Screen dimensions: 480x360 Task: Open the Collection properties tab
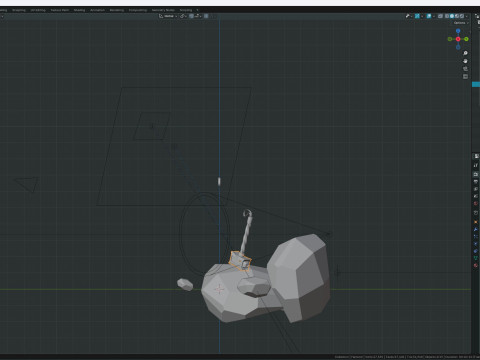pyautogui.click(x=476, y=213)
